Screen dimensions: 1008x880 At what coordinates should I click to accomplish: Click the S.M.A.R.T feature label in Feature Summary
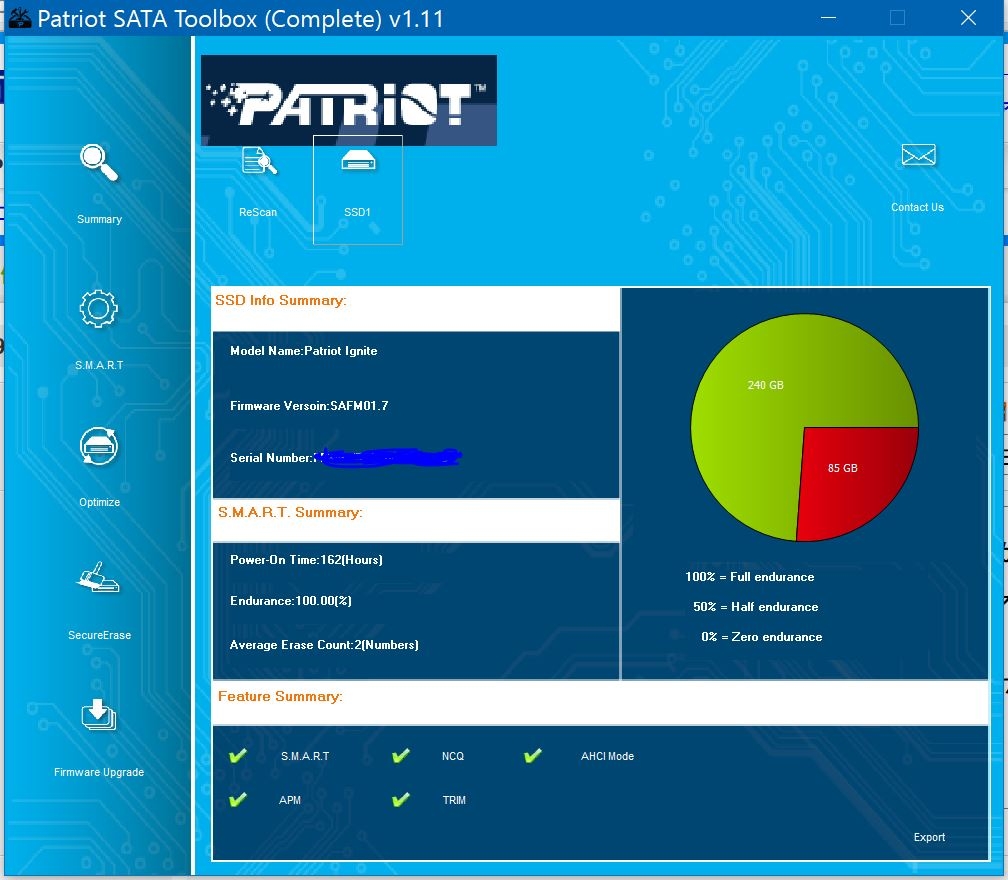(305, 756)
